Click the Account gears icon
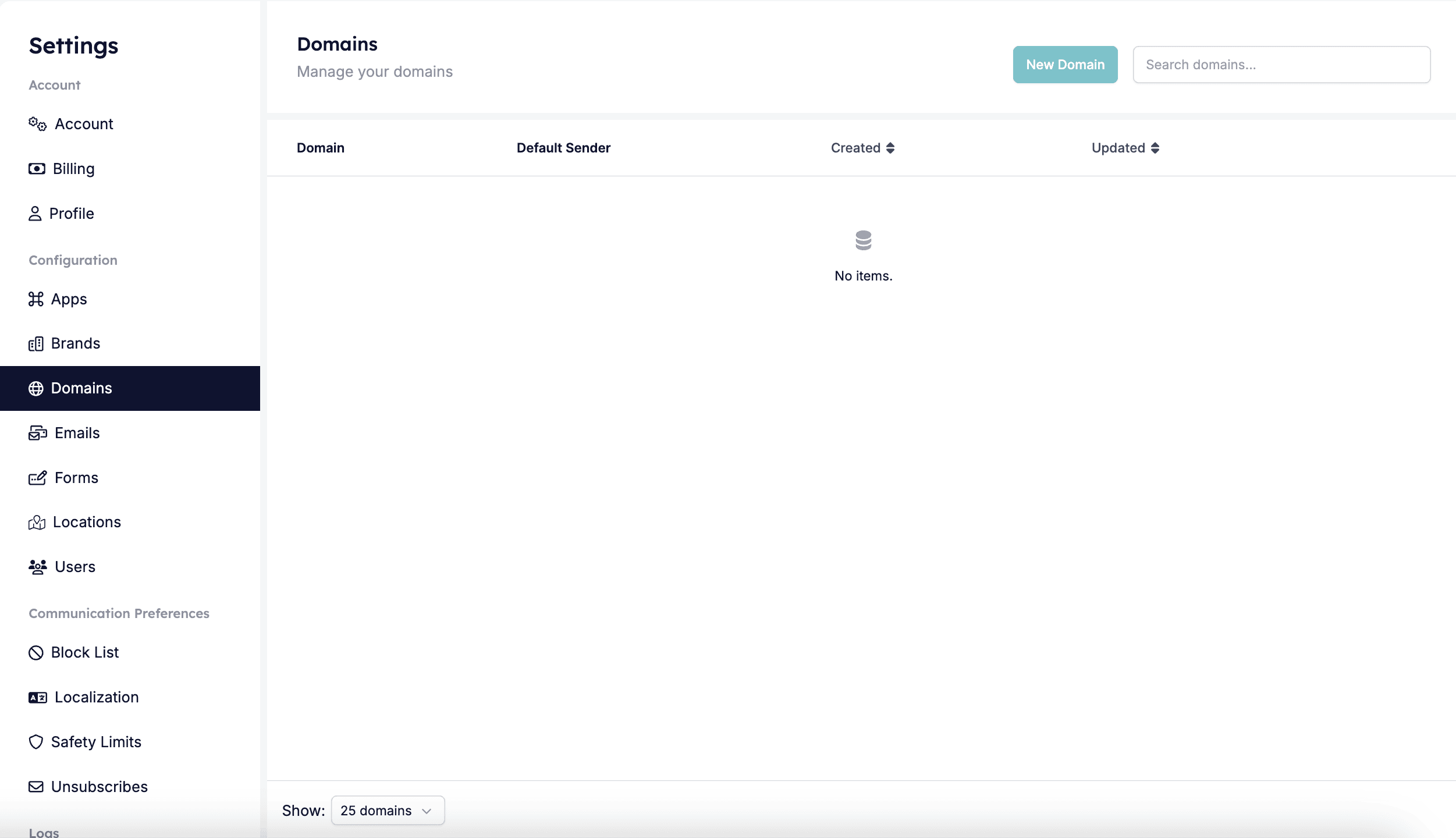Viewport: 1456px width, 838px height. (x=37, y=124)
